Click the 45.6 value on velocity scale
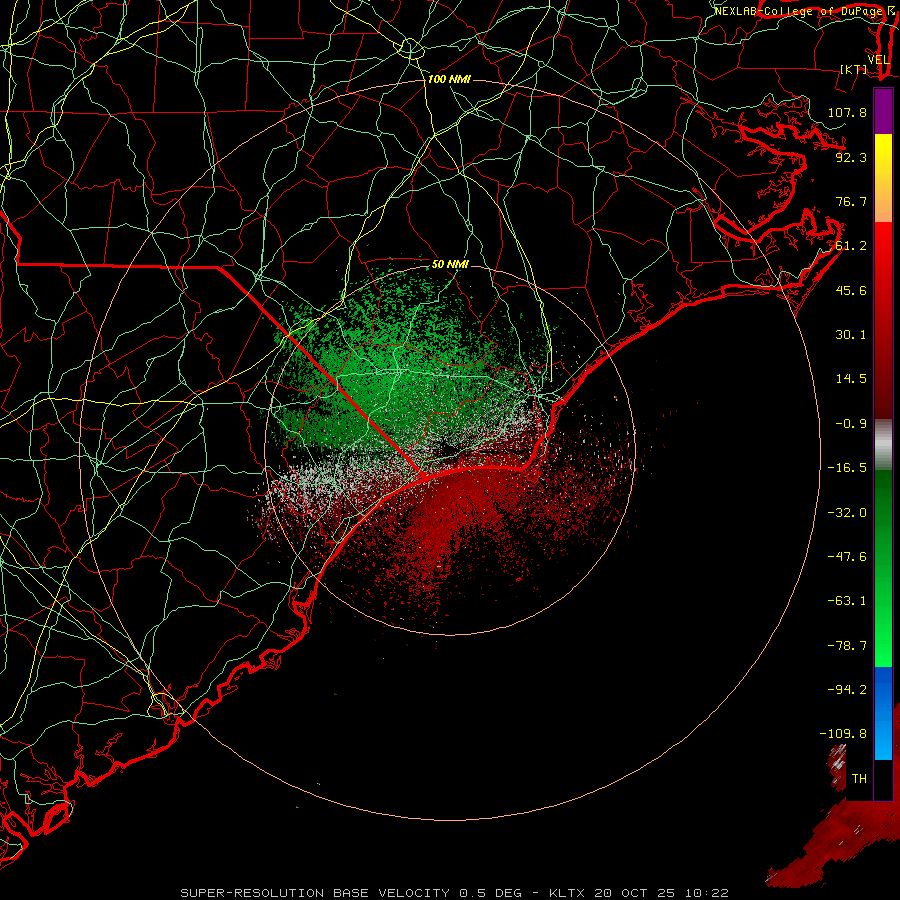This screenshot has height=900, width=900. pos(851,290)
